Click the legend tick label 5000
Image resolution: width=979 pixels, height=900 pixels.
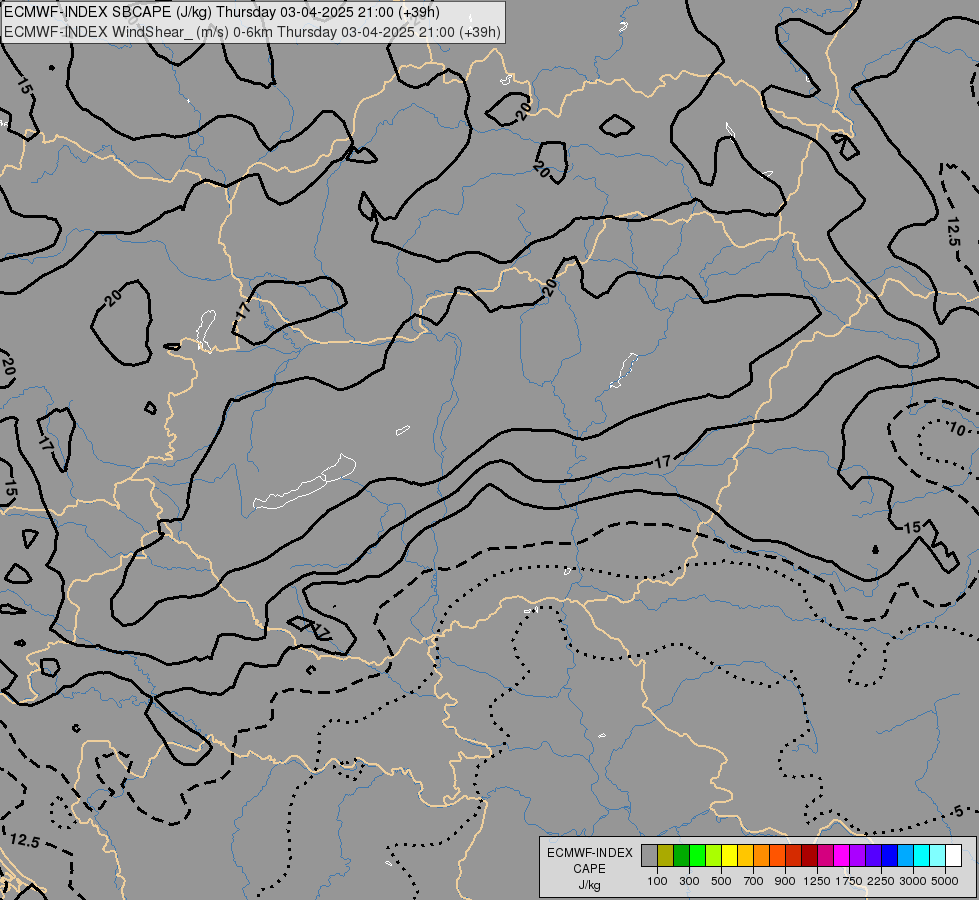pyautogui.click(x=945, y=881)
